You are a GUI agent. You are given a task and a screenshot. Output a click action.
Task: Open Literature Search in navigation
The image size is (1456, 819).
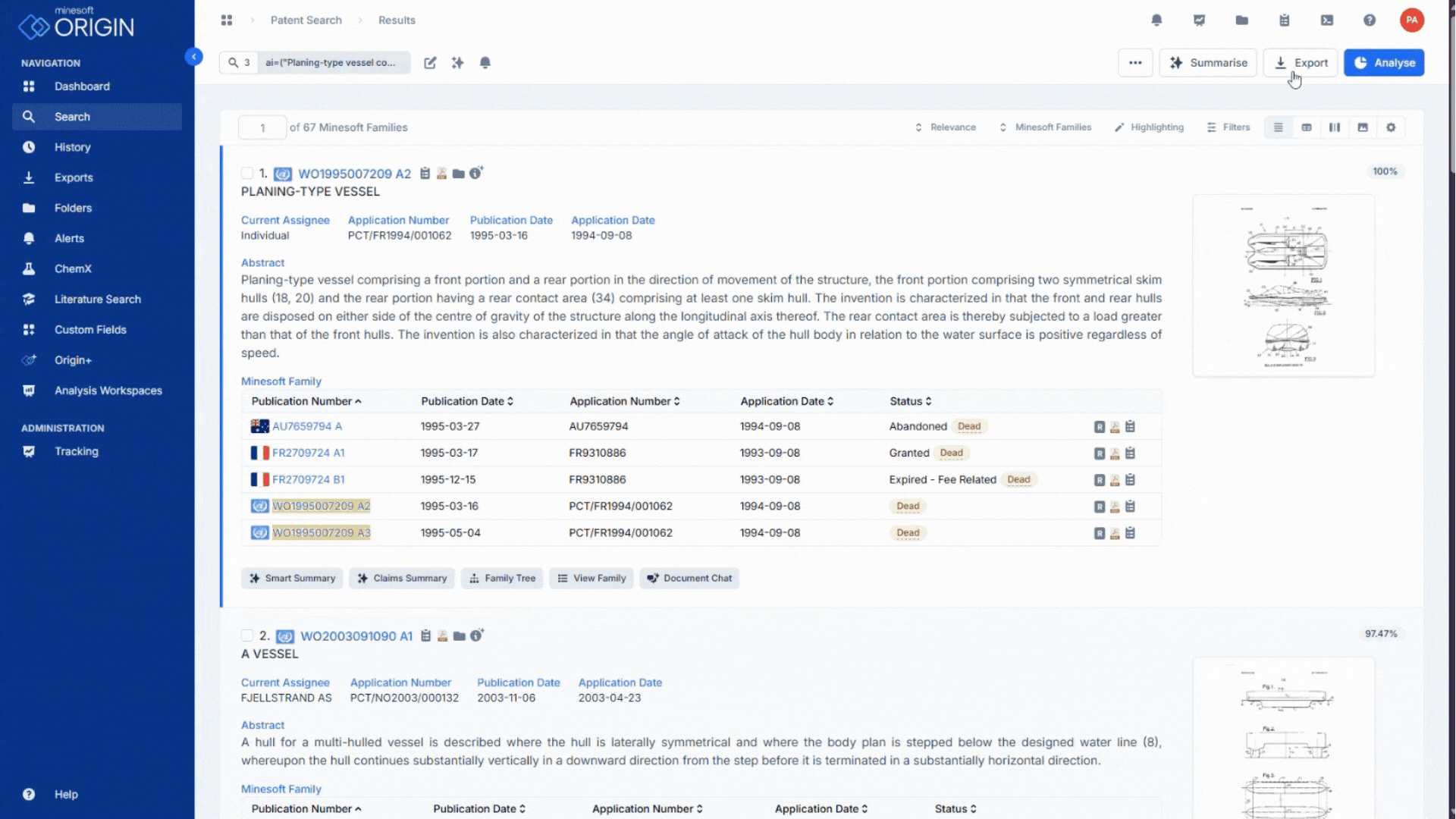(x=97, y=300)
